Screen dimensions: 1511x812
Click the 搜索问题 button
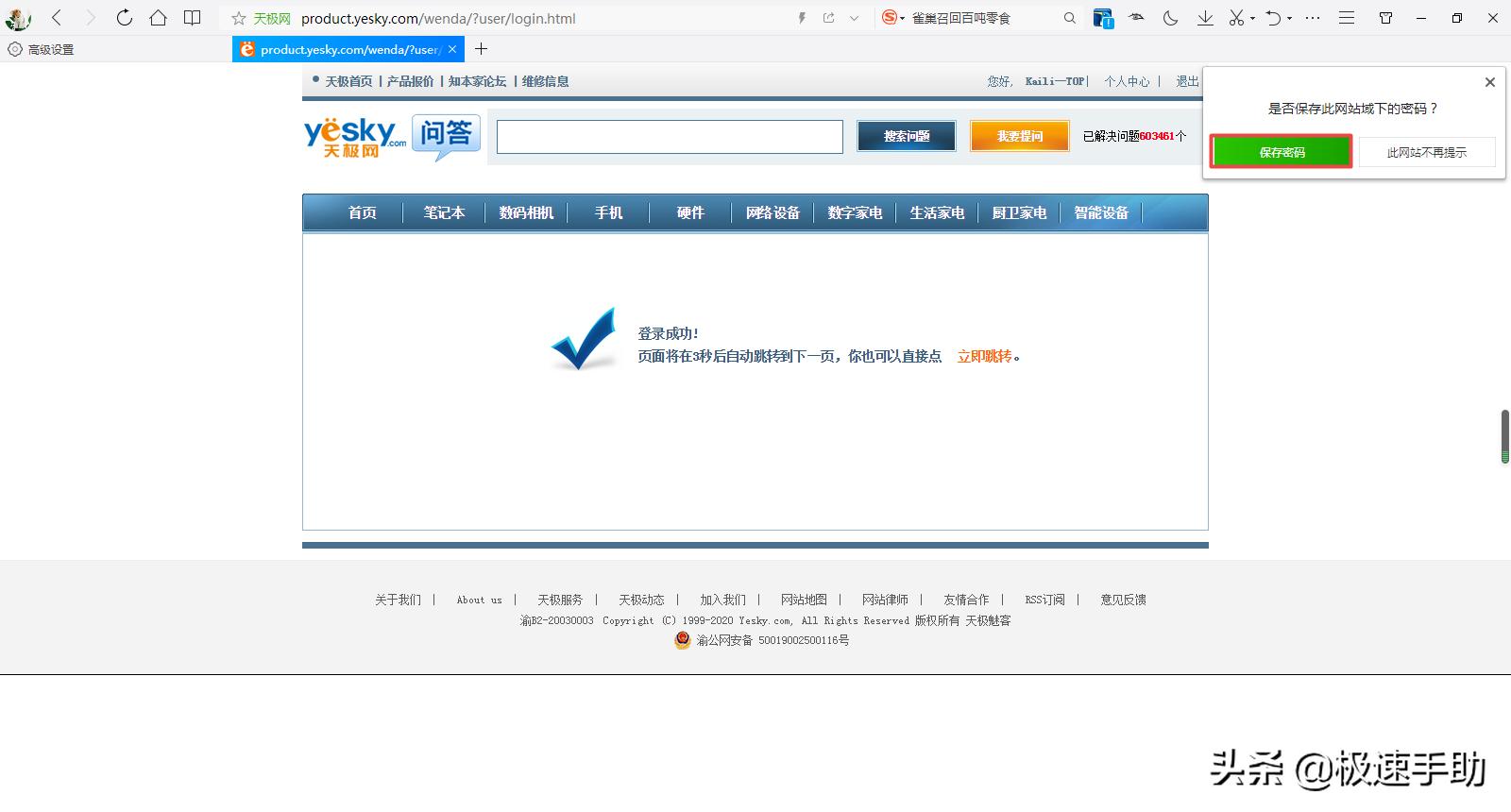tap(907, 137)
